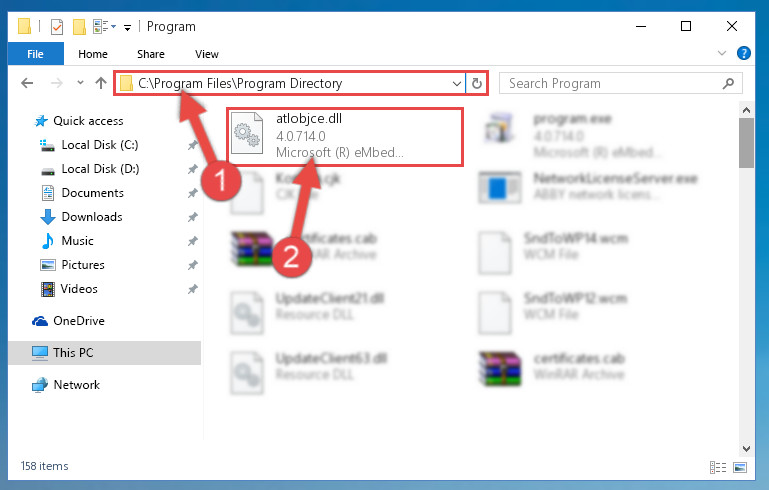Open the recent locations dropdown arrow
The image size is (769, 490).
click(x=80, y=83)
